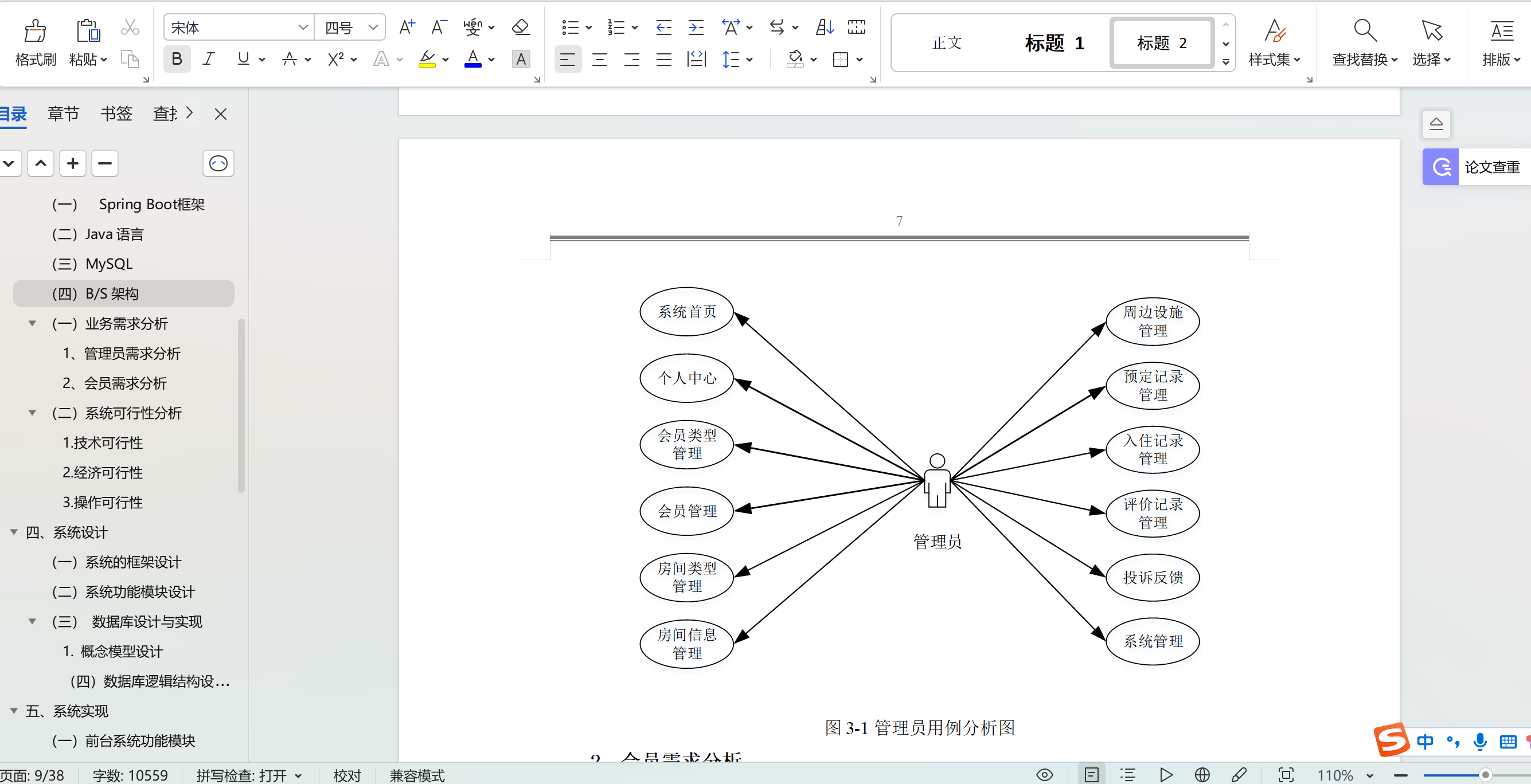
Task: Open the clear formatting eraser icon
Action: tap(520, 28)
